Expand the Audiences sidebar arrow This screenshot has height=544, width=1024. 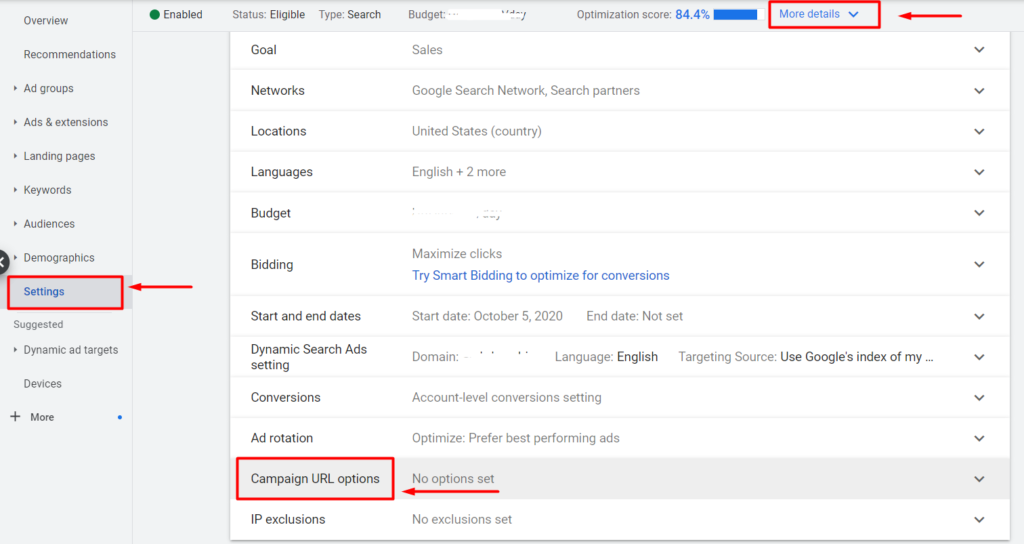pyautogui.click(x=15, y=223)
